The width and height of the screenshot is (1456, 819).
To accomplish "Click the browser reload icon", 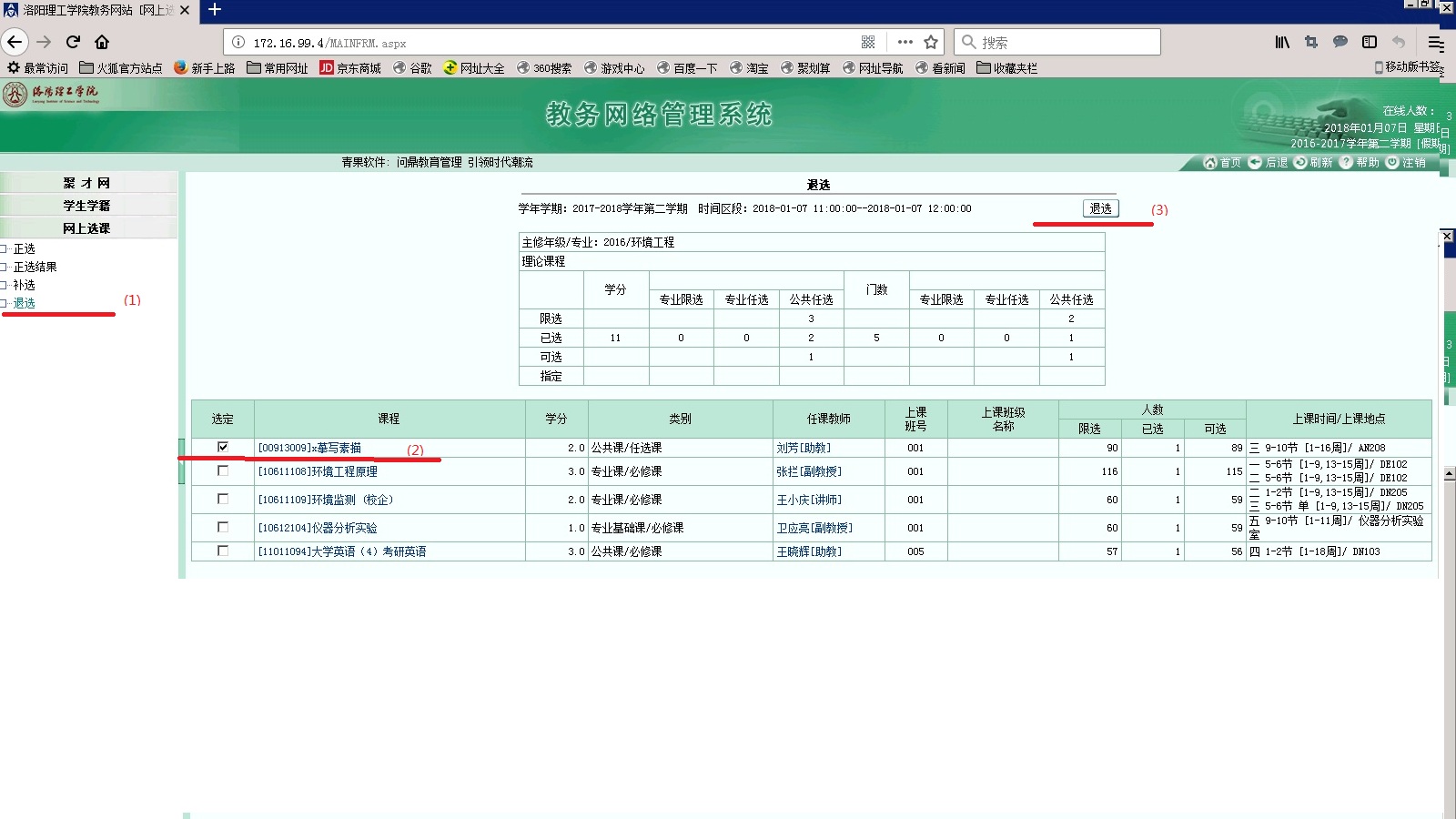I will (x=73, y=42).
